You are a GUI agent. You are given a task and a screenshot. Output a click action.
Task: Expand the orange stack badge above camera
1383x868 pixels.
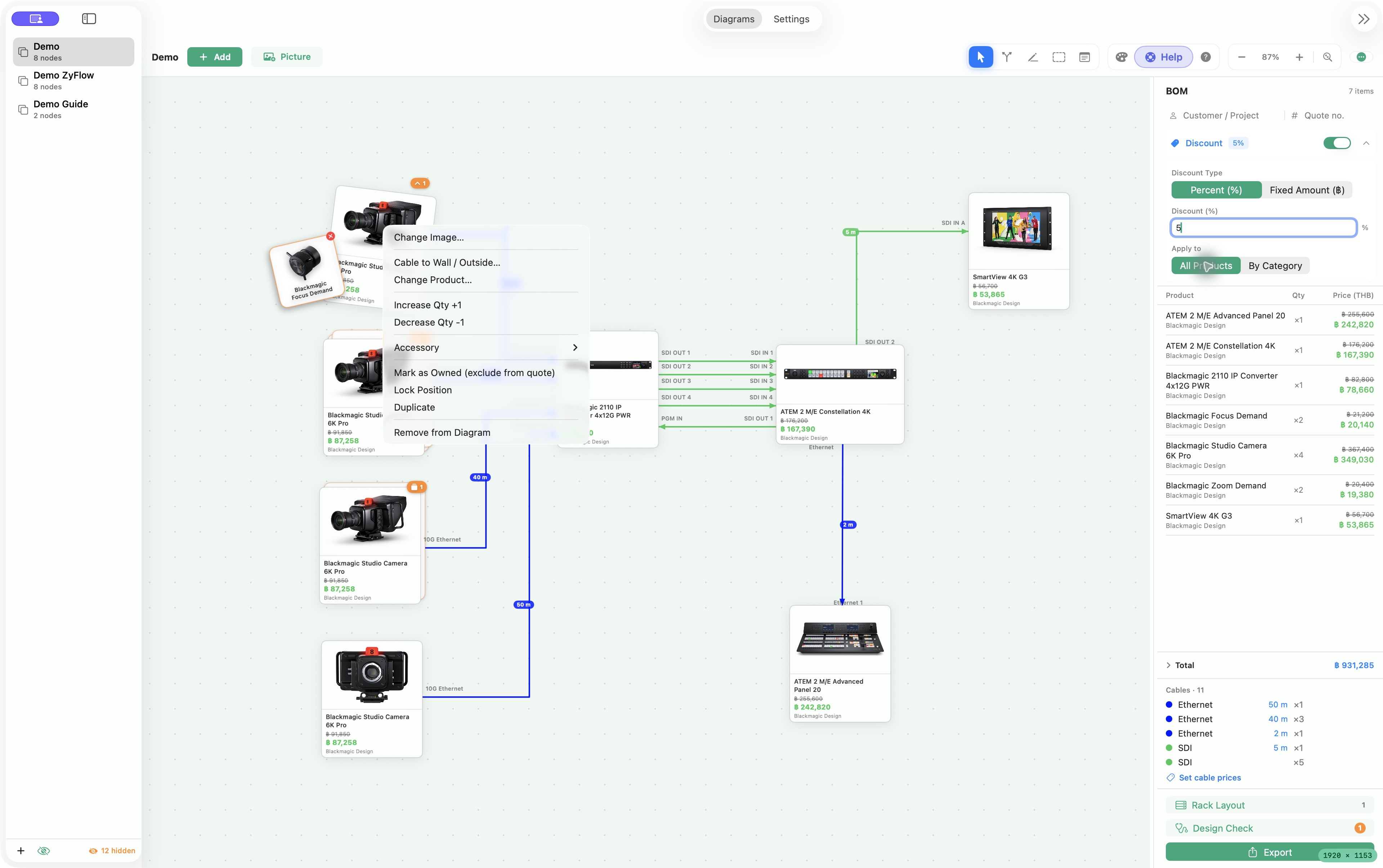420,183
